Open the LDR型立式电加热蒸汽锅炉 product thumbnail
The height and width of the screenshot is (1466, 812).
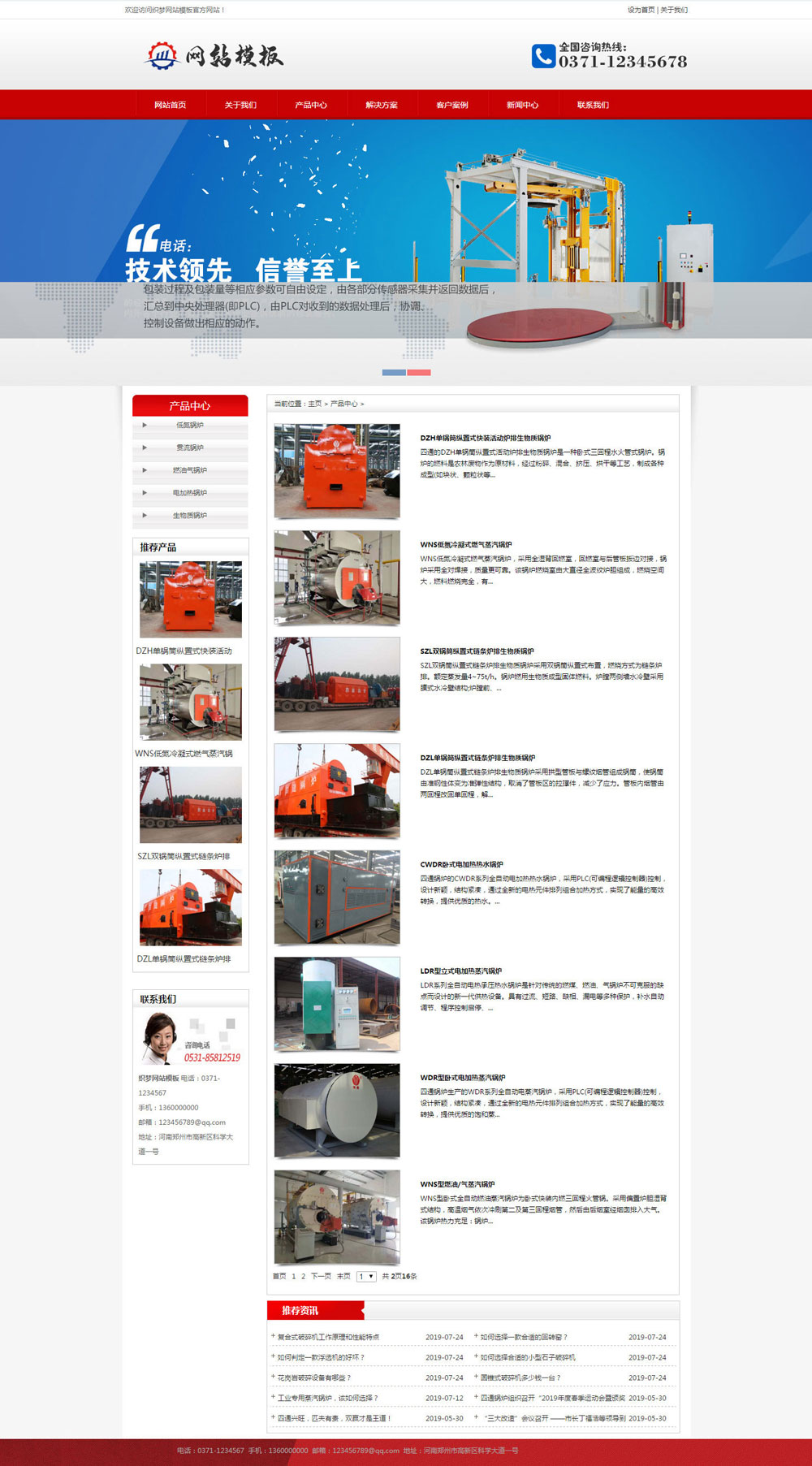(337, 1005)
